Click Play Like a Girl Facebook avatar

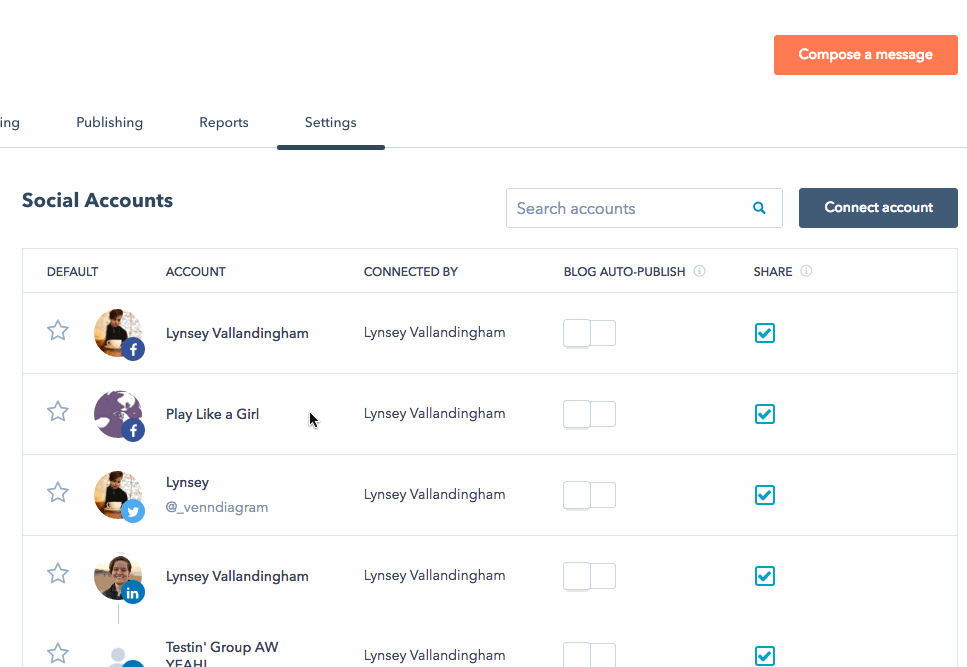(118, 415)
